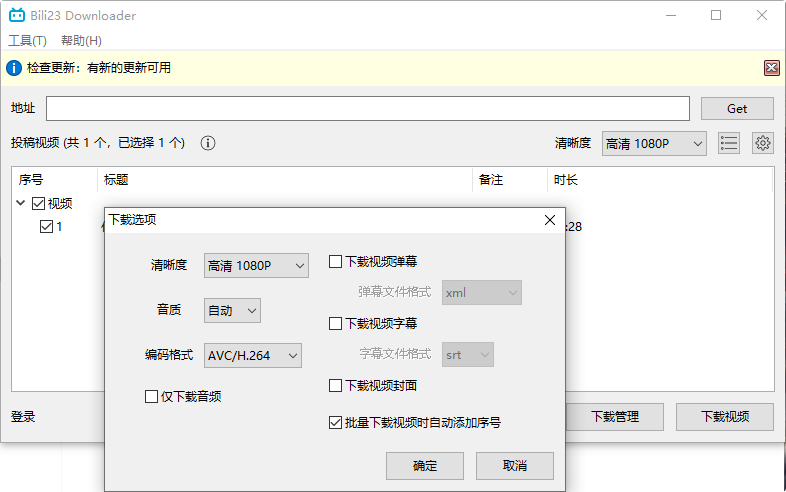
Task: Dismiss the update notification bar
Action: (771, 68)
